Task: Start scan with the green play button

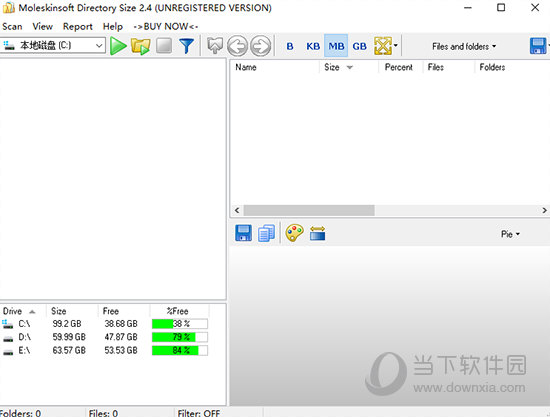Action: pos(118,46)
